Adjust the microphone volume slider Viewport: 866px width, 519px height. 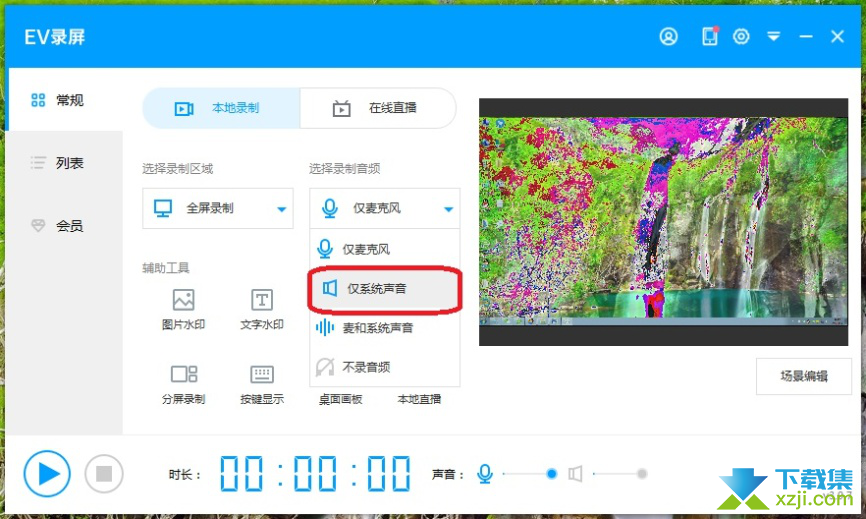click(530, 474)
